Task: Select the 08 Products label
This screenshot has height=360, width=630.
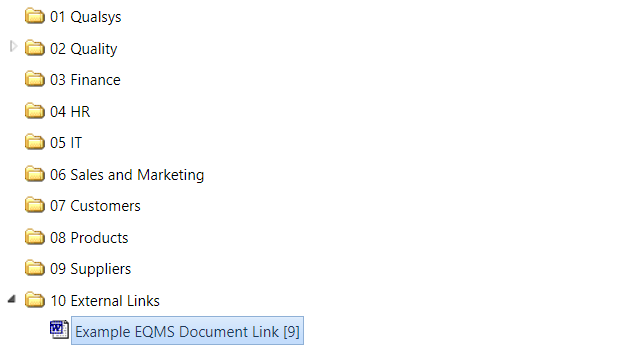Action: coord(89,238)
